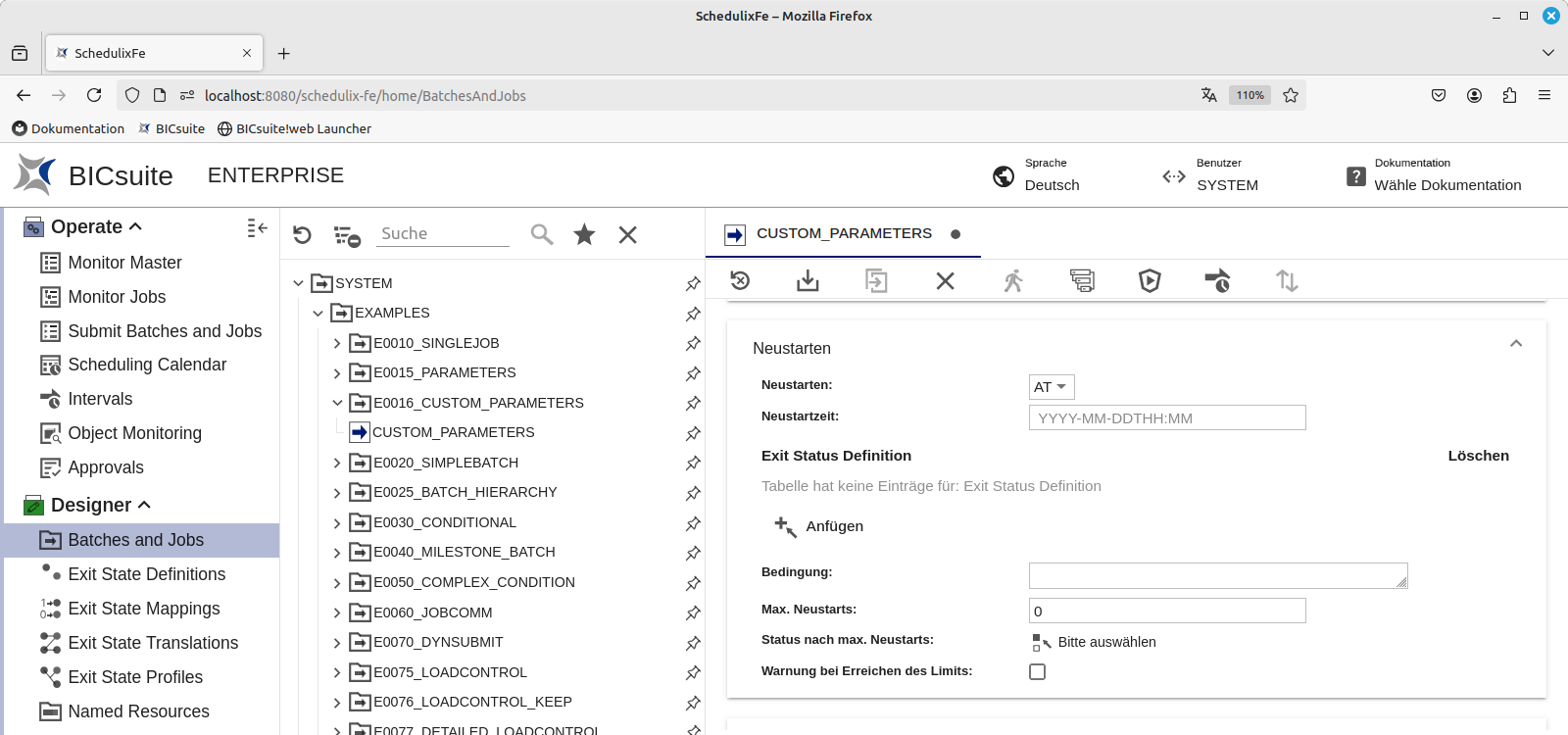Switch to the CUSTOM_PARAMETERS tab
This screenshot has width=1568, height=735.
pyautogui.click(x=843, y=233)
